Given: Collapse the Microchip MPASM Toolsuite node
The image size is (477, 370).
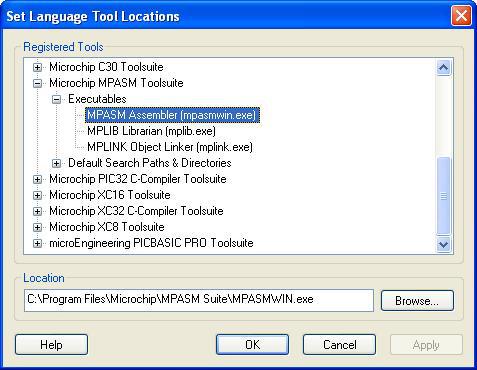Looking at the screenshot, I should click(x=37, y=83).
